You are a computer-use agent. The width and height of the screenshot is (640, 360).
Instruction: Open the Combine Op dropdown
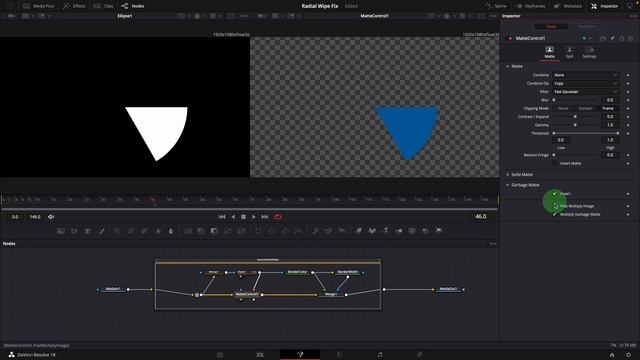(x=585, y=83)
